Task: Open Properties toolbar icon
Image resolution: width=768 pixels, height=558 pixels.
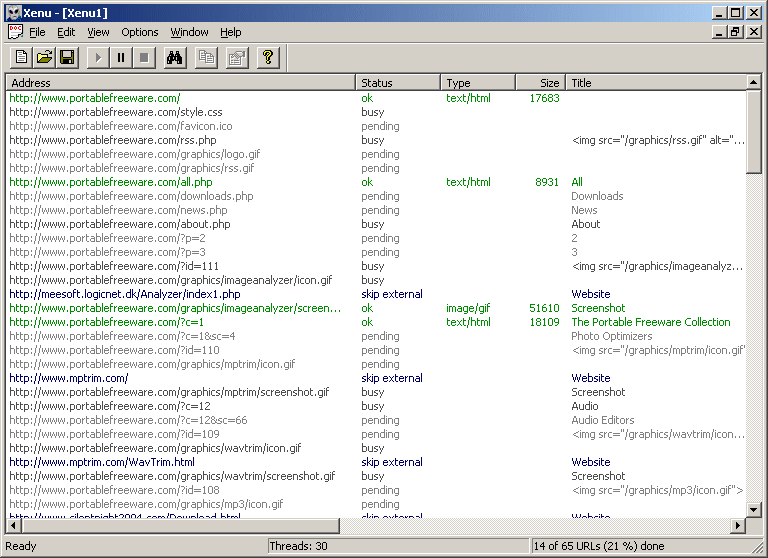Action: 237,58
